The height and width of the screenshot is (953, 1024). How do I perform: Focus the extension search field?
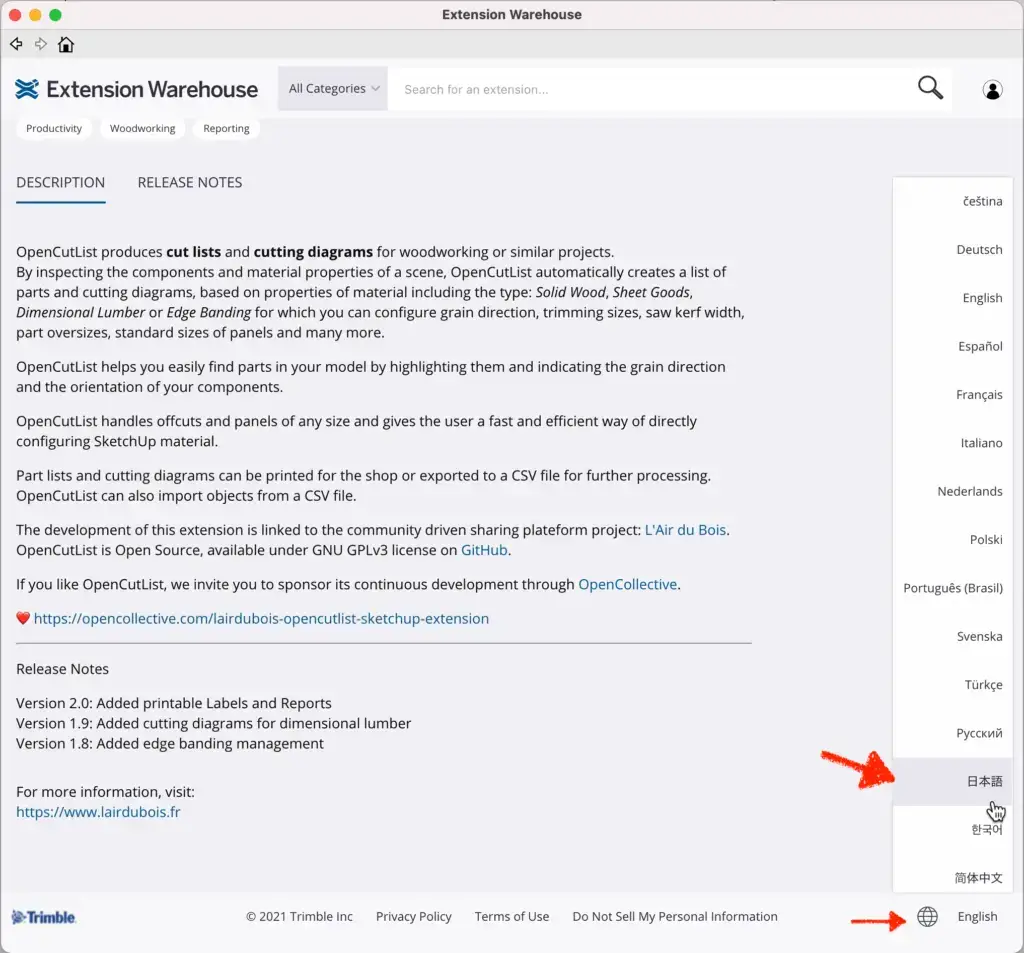click(x=653, y=89)
